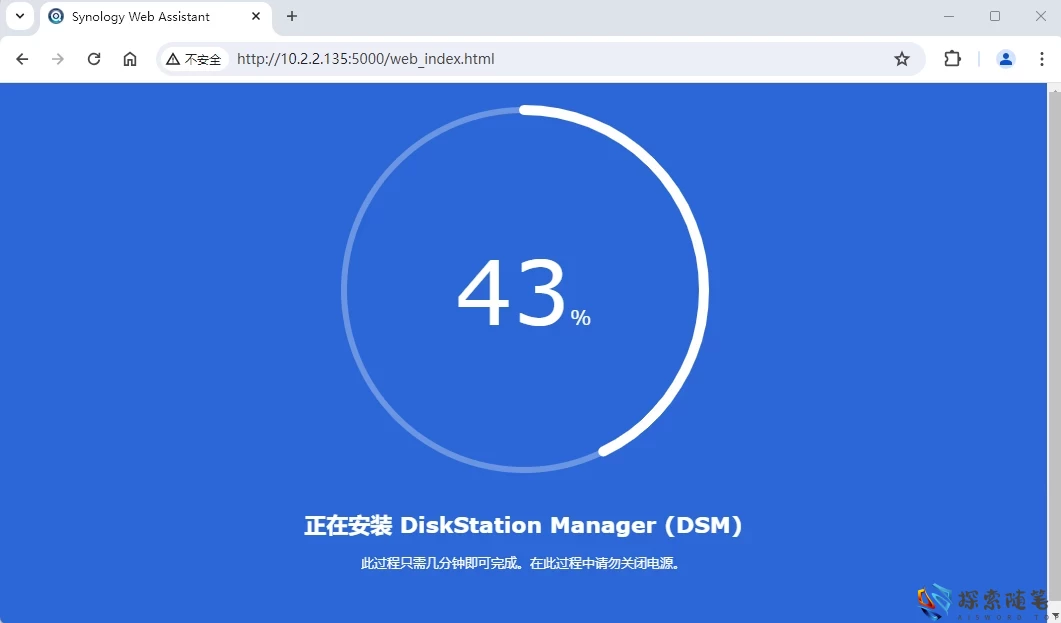Expand the tab search dropdown arrow

coord(19,16)
